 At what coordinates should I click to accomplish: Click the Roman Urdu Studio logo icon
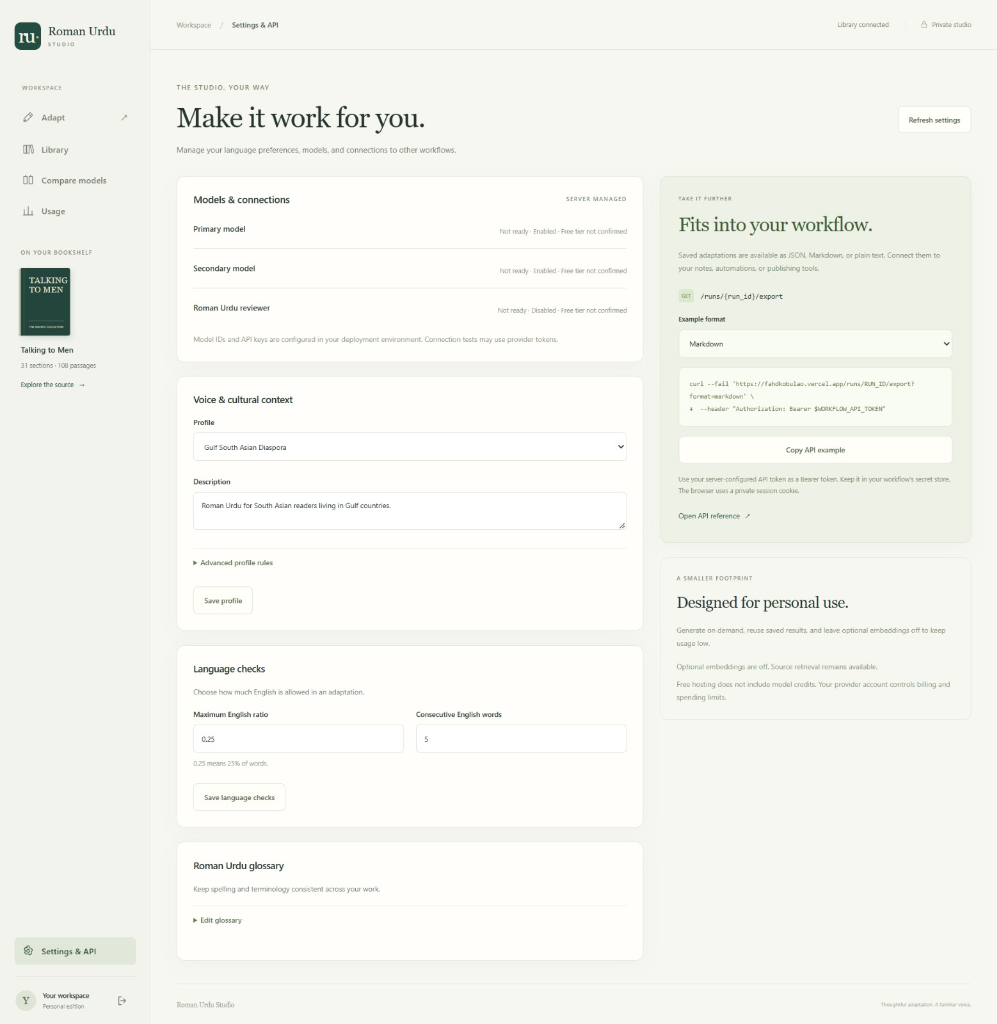point(27,37)
